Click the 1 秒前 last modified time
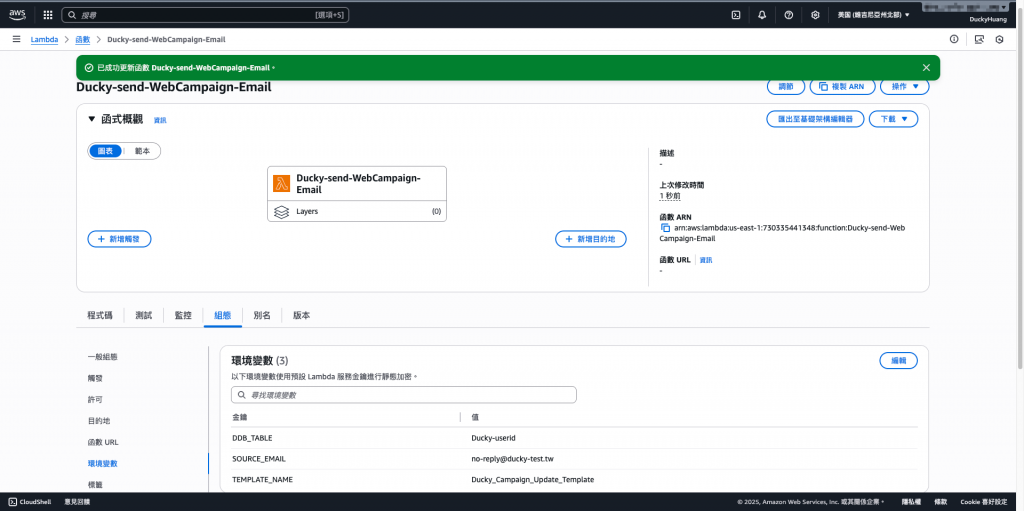1024x511 pixels. (x=670, y=195)
